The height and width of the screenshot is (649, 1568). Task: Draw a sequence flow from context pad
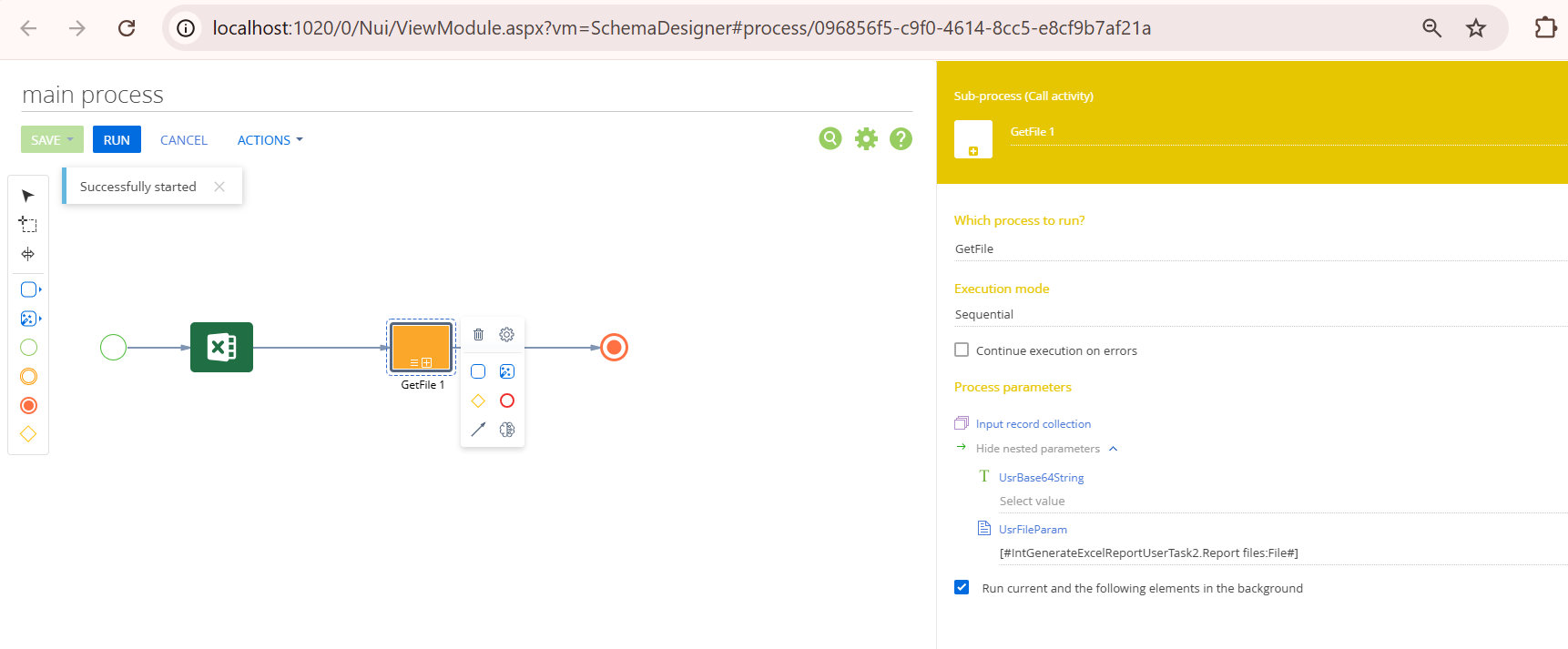coord(478,430)
